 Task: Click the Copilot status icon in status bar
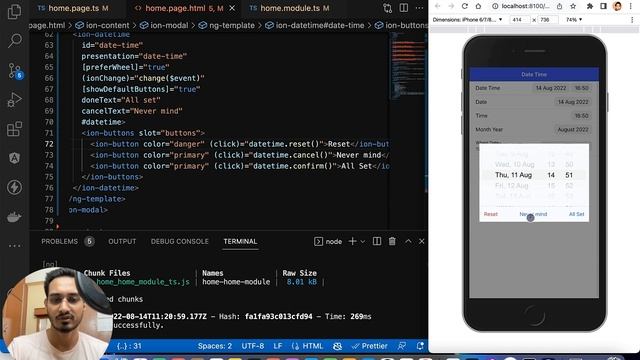coord(338,346)
